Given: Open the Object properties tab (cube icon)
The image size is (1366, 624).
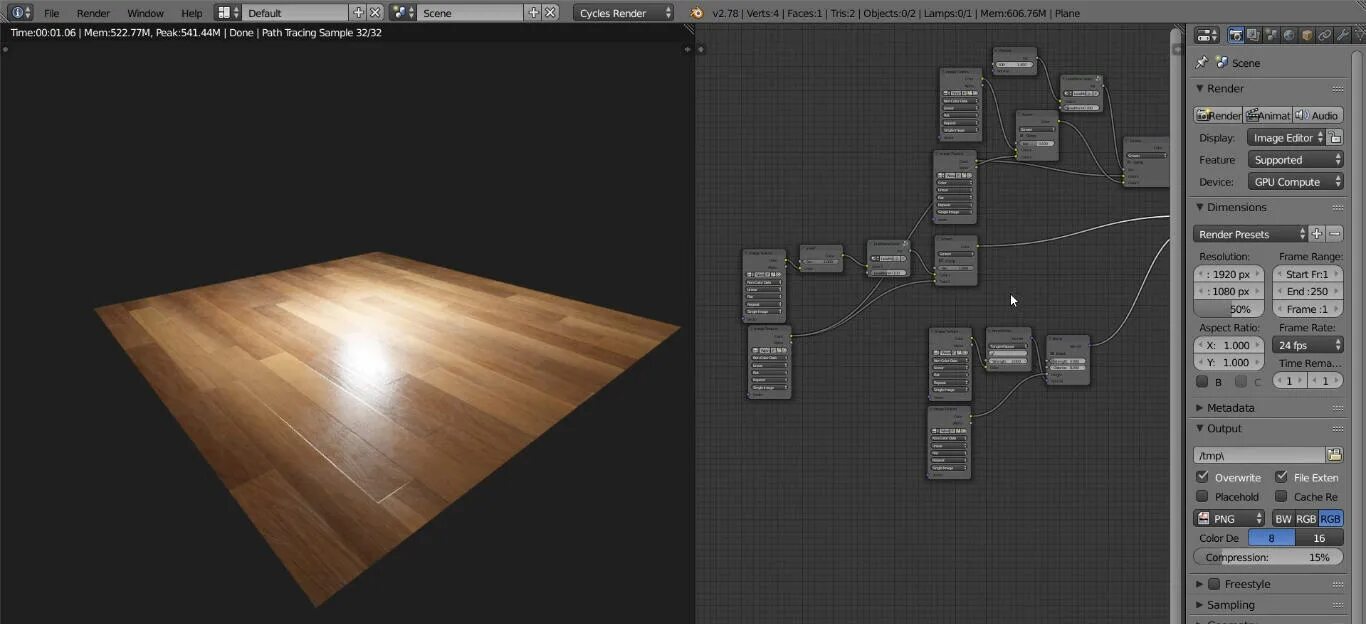Looking at the screenshot, I should (x=1307, y=35).
